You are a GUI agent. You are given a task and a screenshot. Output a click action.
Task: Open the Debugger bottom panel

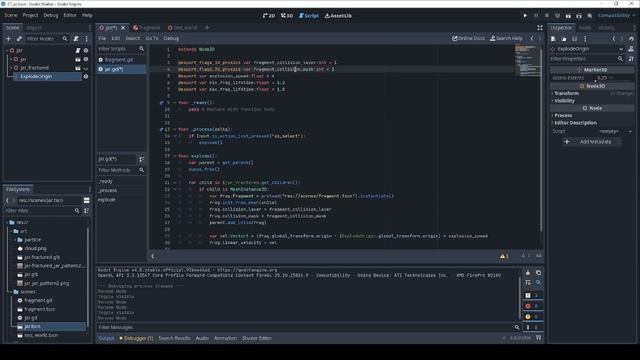[136, 338]
